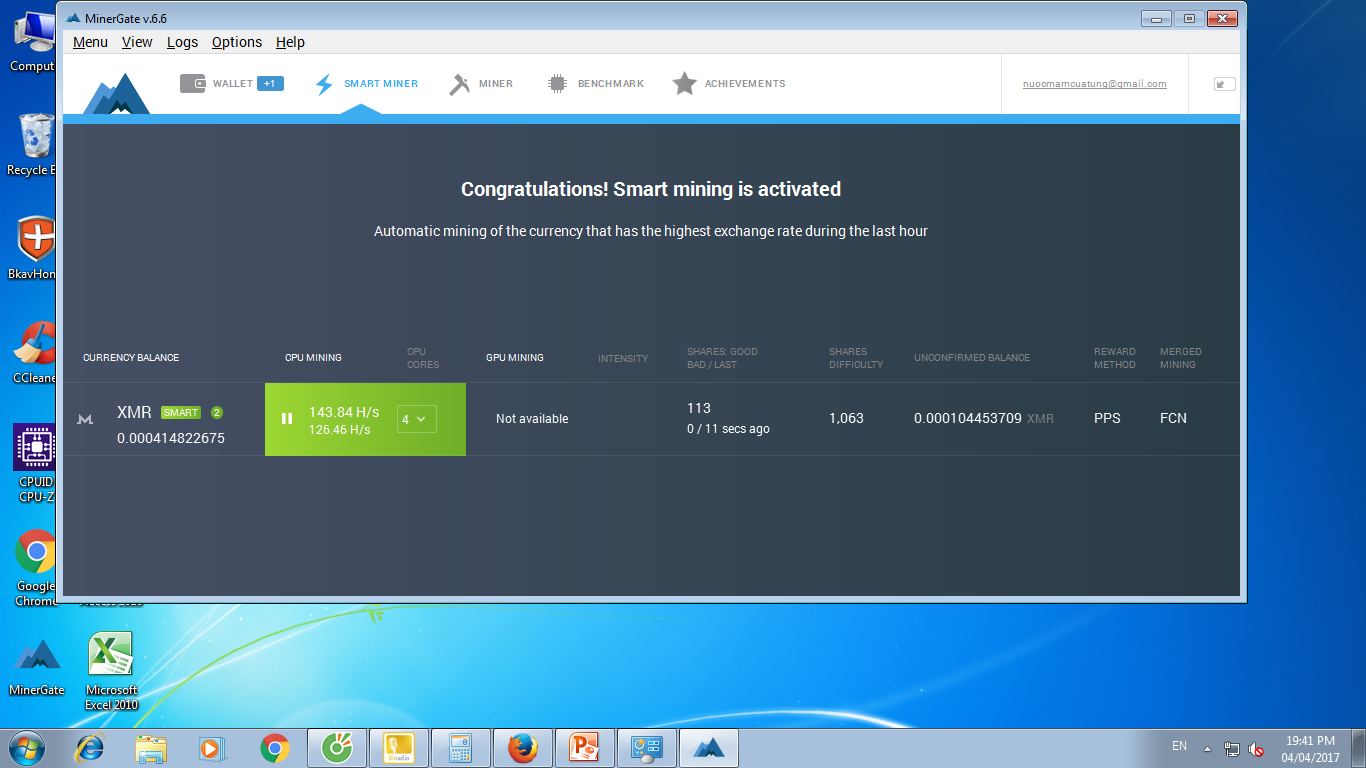Click the account email nuocmamcuatung@gmail.com link
The image size is (1366, 768).
click(1095, 84)
